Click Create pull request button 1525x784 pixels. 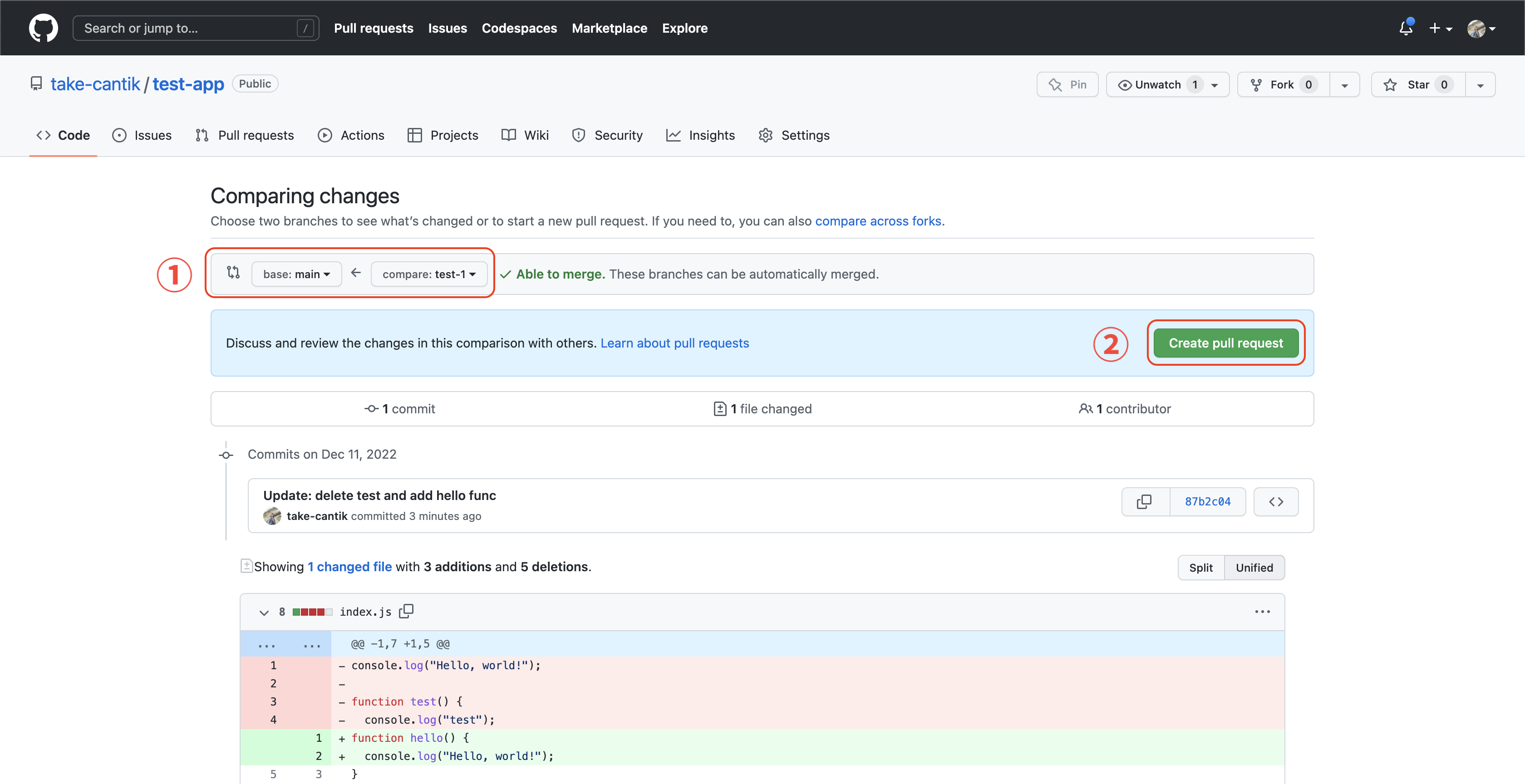point(1225,343)
